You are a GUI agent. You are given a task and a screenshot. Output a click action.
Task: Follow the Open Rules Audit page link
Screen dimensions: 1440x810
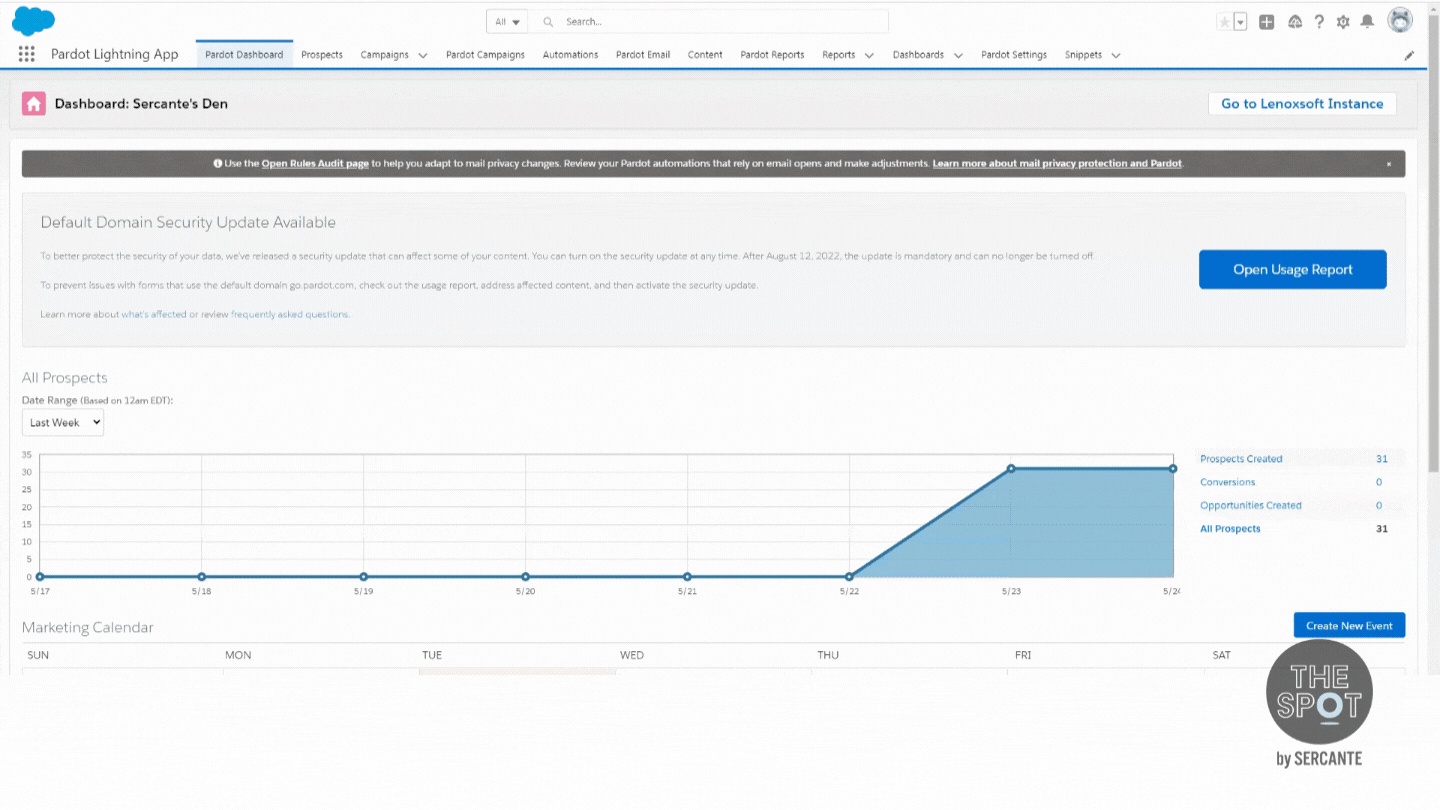tap(315, 163)
